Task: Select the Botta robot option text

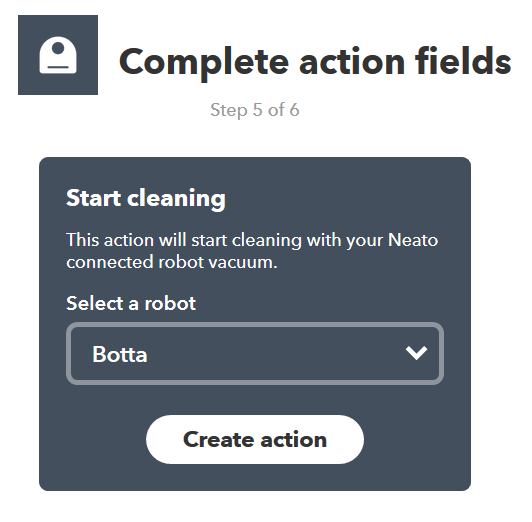Action: [120, 354]
